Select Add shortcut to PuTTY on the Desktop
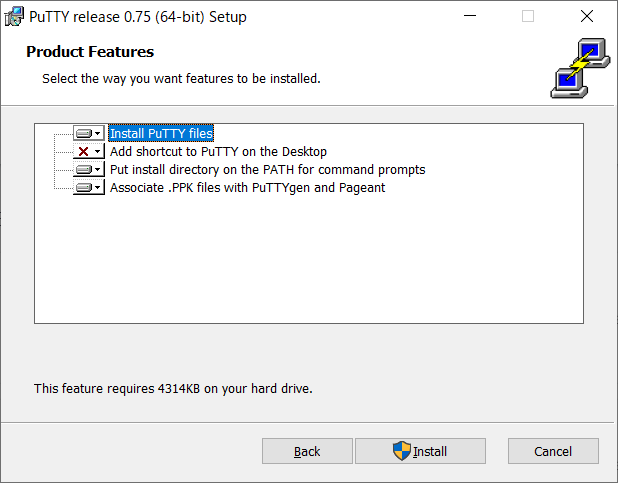 coord(218,151)
